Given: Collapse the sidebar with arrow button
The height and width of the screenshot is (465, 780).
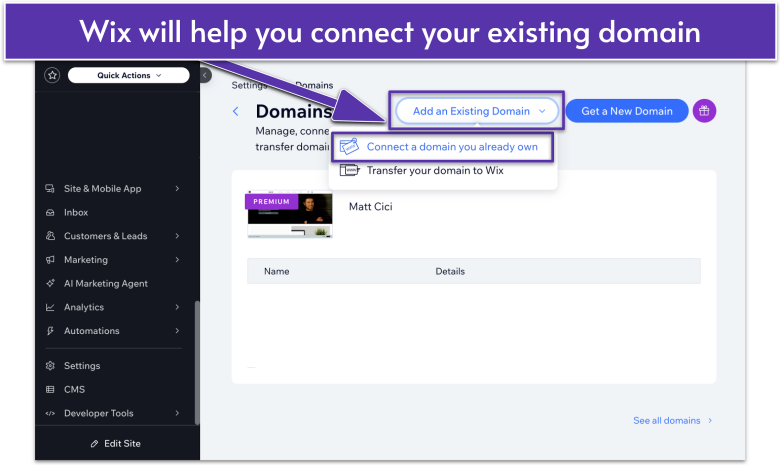Looking at the screenshot, I should pyautogui.click(x=205, y=75).
